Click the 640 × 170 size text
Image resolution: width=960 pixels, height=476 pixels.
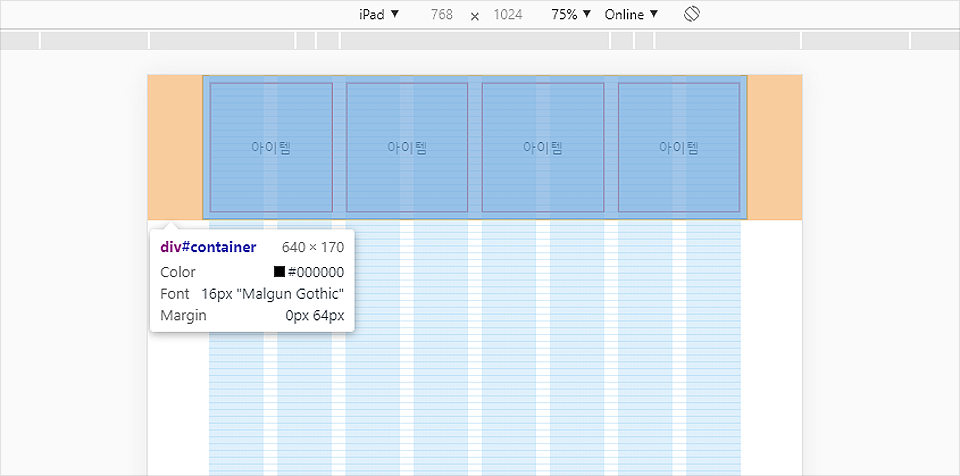pos(313,247)
